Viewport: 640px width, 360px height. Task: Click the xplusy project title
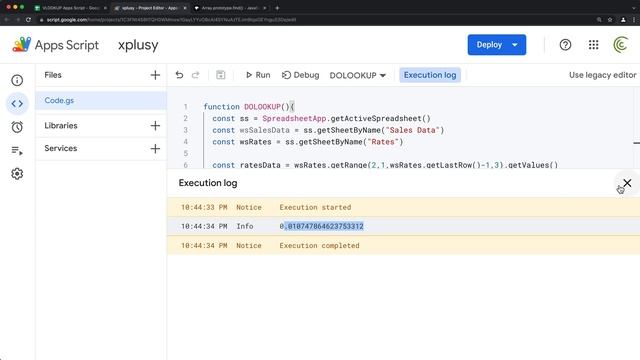(138, 45)
